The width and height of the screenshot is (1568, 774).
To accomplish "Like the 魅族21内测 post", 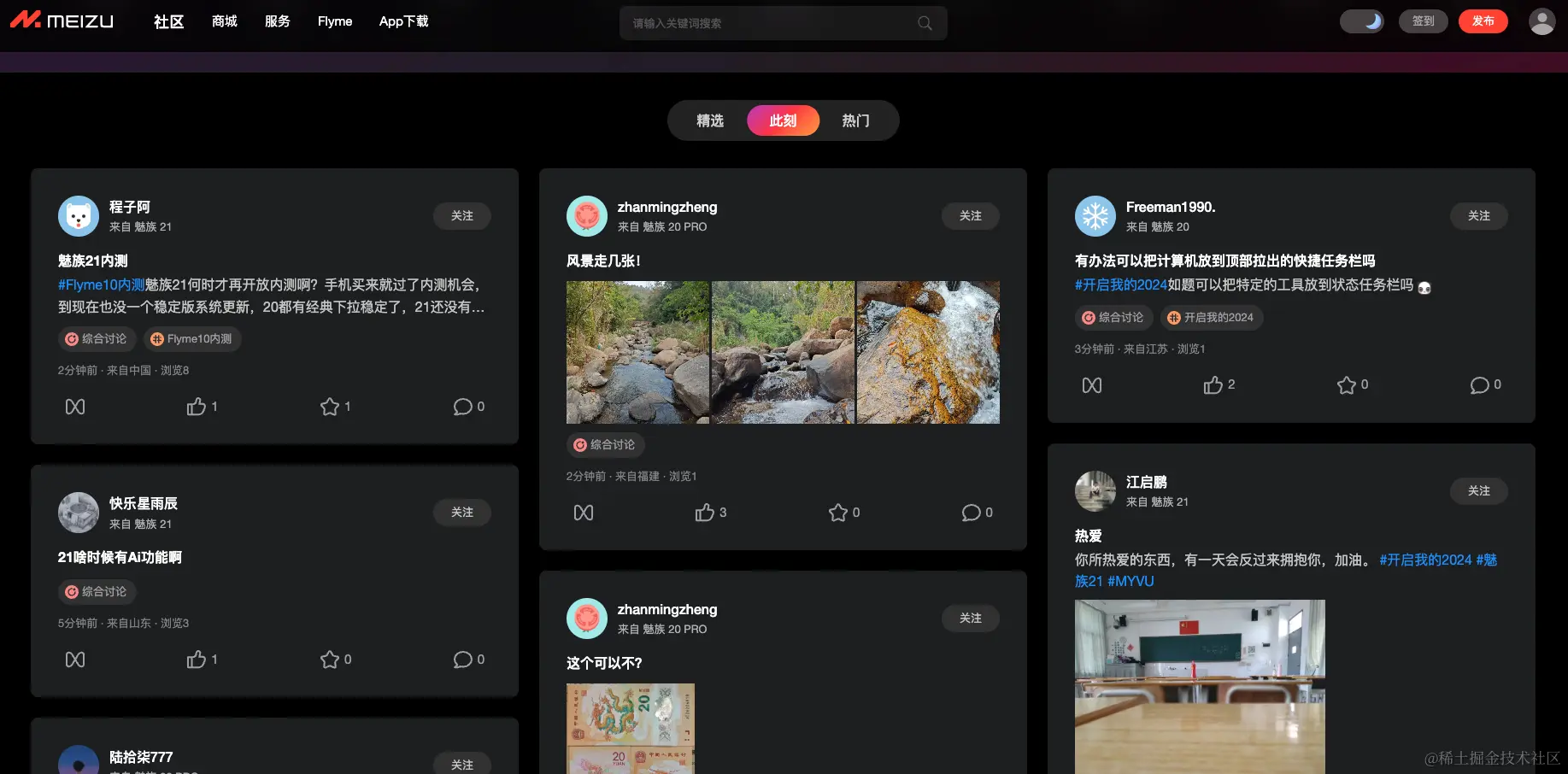I will pyautogui.click(x=202, y=407).
